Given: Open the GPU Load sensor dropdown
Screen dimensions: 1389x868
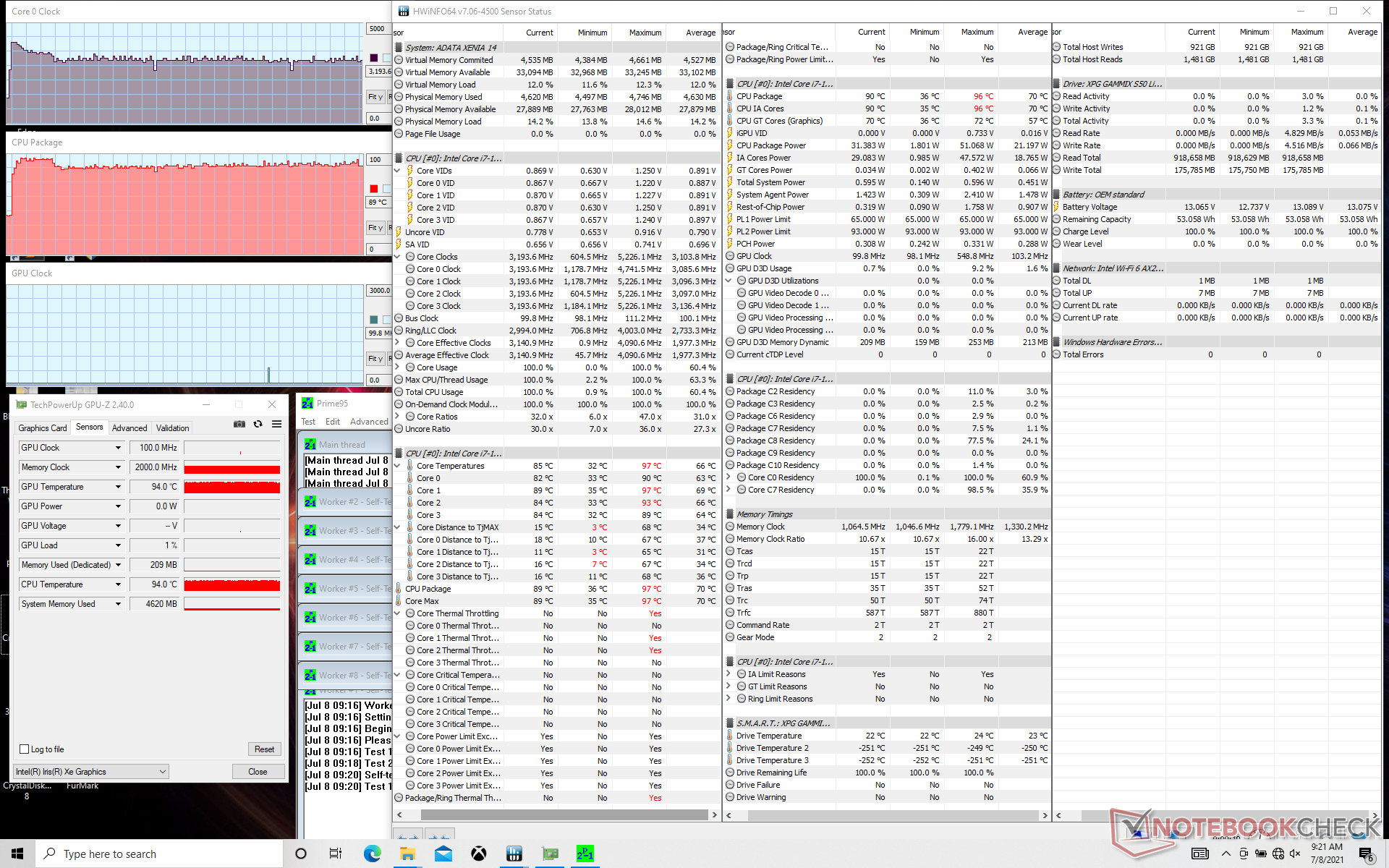Looking at the screenshot, I should (119, 545).
